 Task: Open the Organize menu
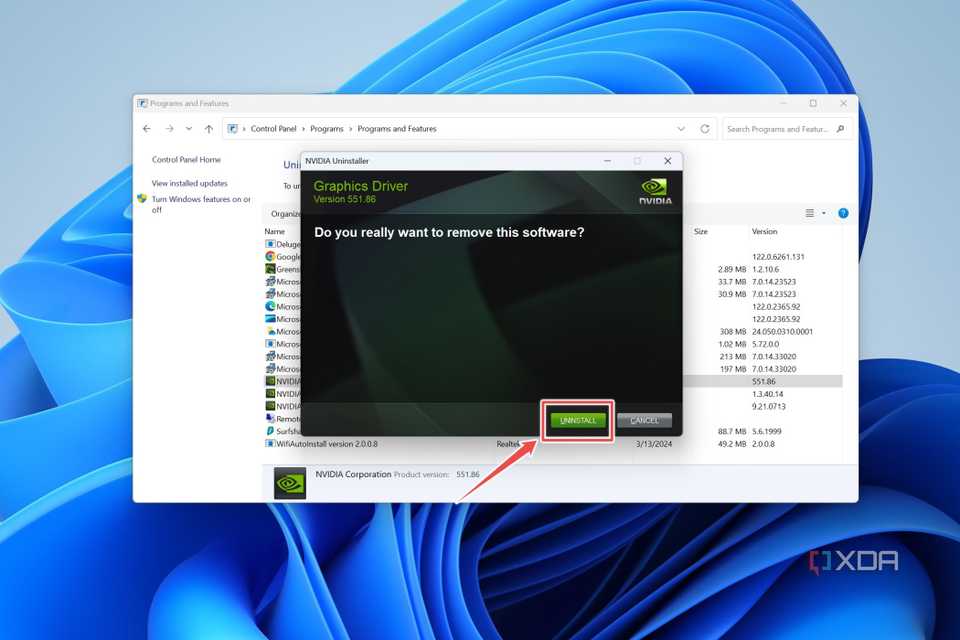click(285, 213)
